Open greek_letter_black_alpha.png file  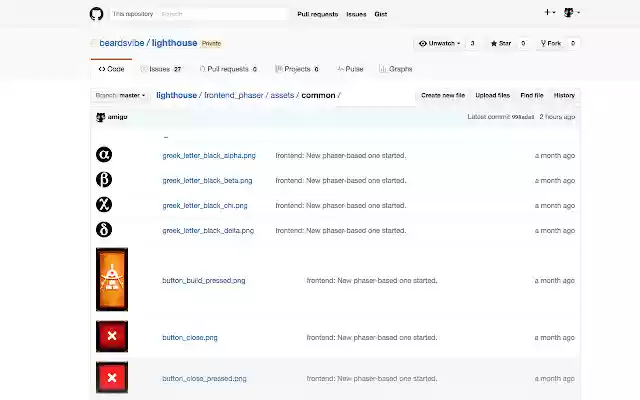pyautogui.click(x=209, y=156)
